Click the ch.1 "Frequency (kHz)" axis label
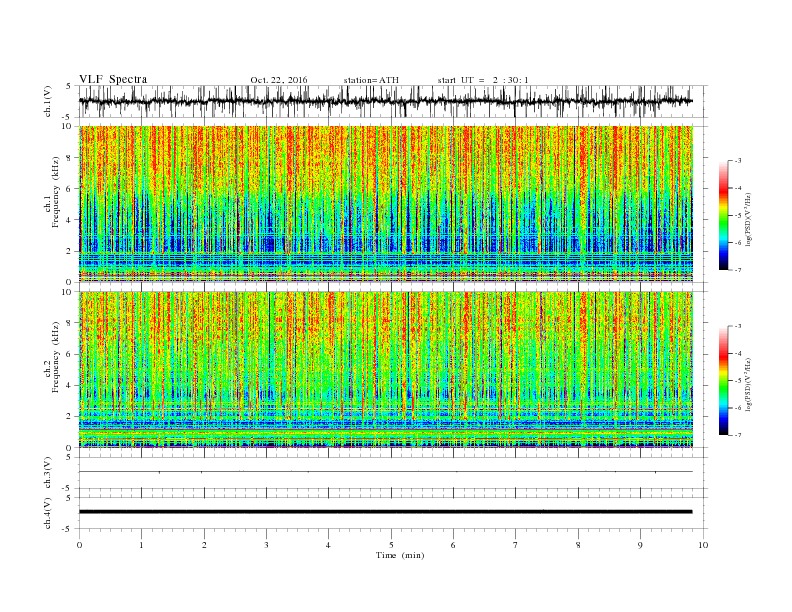792x612 pixels. click(x=56, y=192)
